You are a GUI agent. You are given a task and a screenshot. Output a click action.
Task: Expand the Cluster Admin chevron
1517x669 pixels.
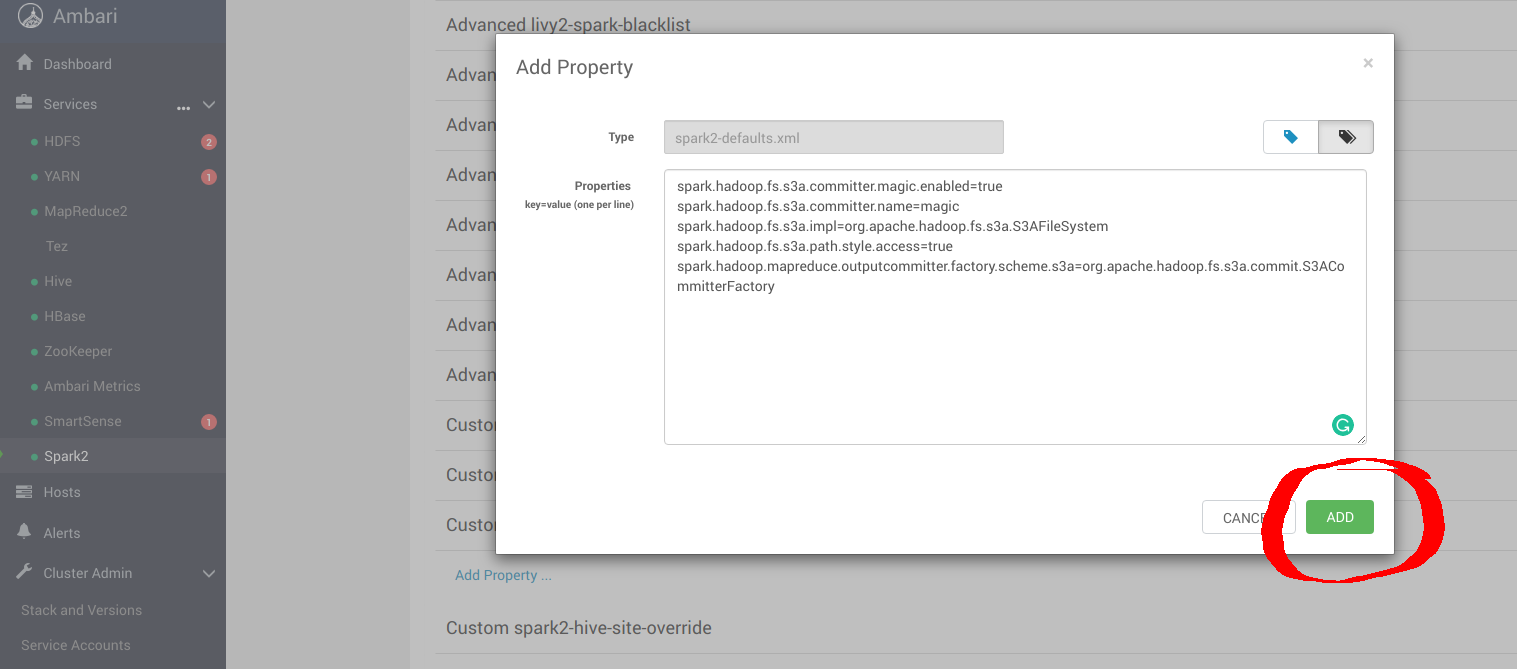209,573
